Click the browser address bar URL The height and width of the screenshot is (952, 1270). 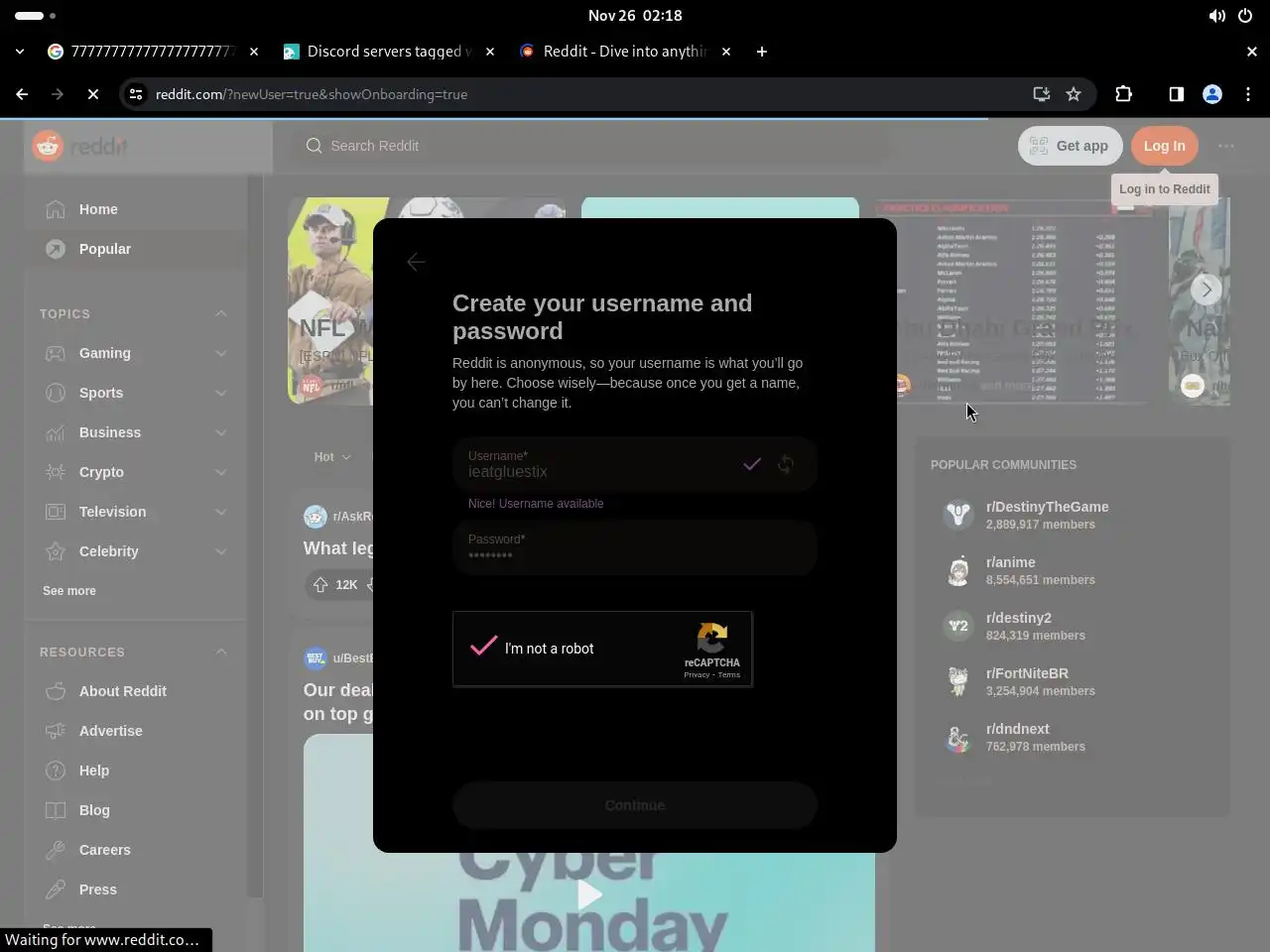312,94
